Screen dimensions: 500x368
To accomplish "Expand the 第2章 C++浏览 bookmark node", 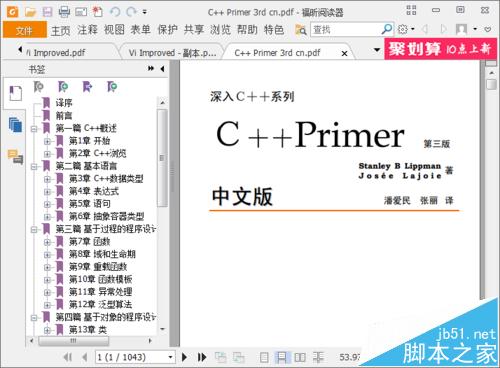I will tap(47, 154).
